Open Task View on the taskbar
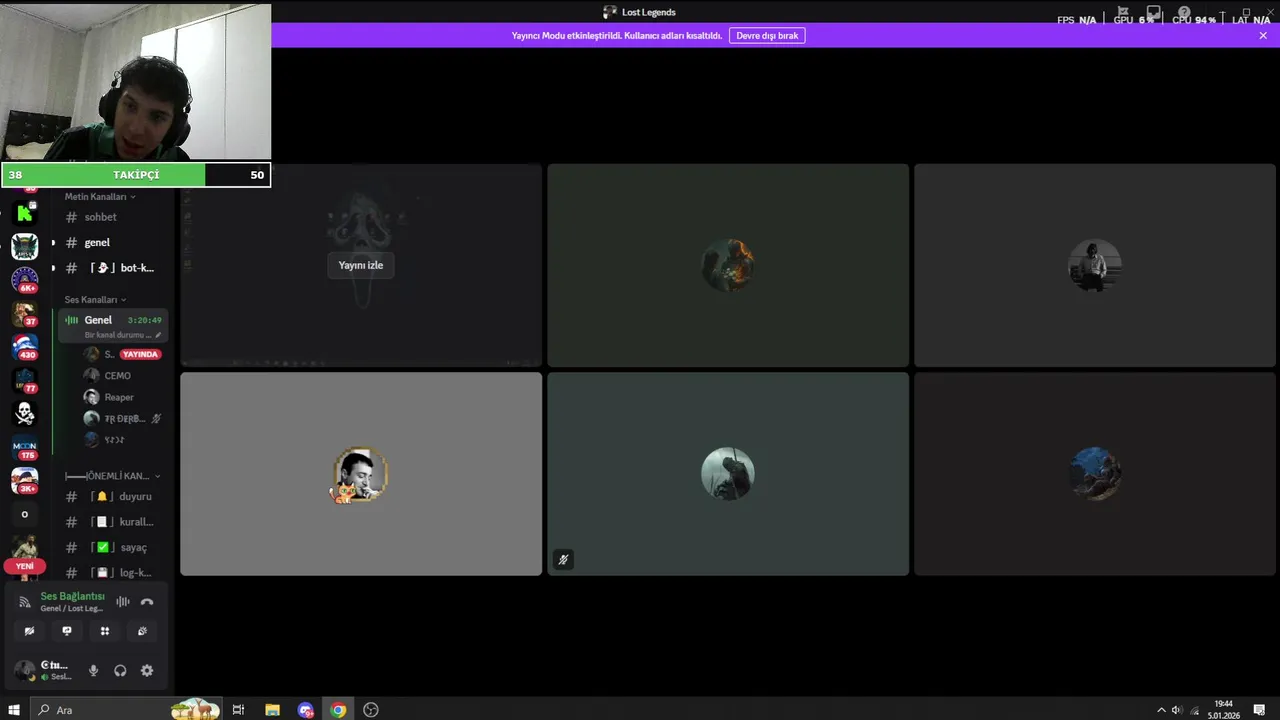Image resolution: width=1280 pixels, height=720 pixels. 238,710
